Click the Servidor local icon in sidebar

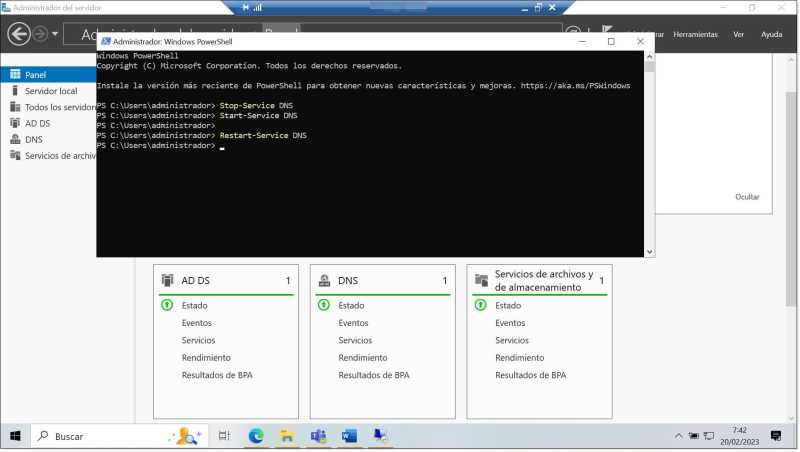coord(15,90)
